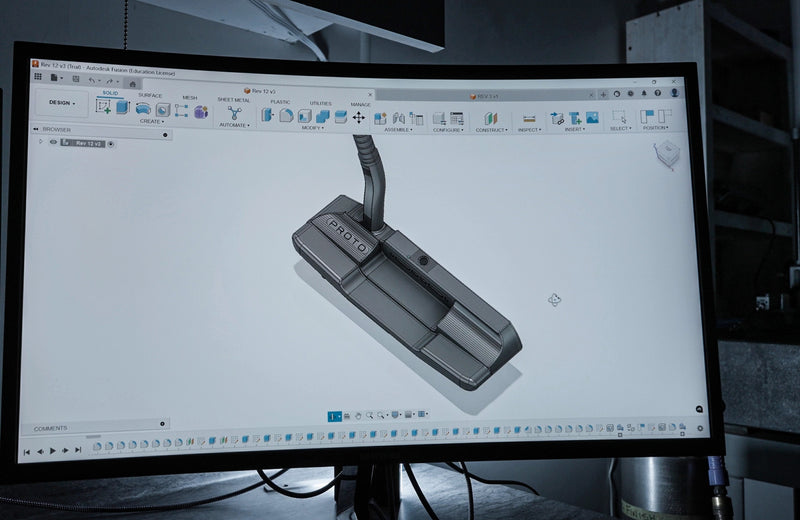This screenshot has height=520, width=800.
Task: Select the Offset Face tool
Action: click(340, 117)
